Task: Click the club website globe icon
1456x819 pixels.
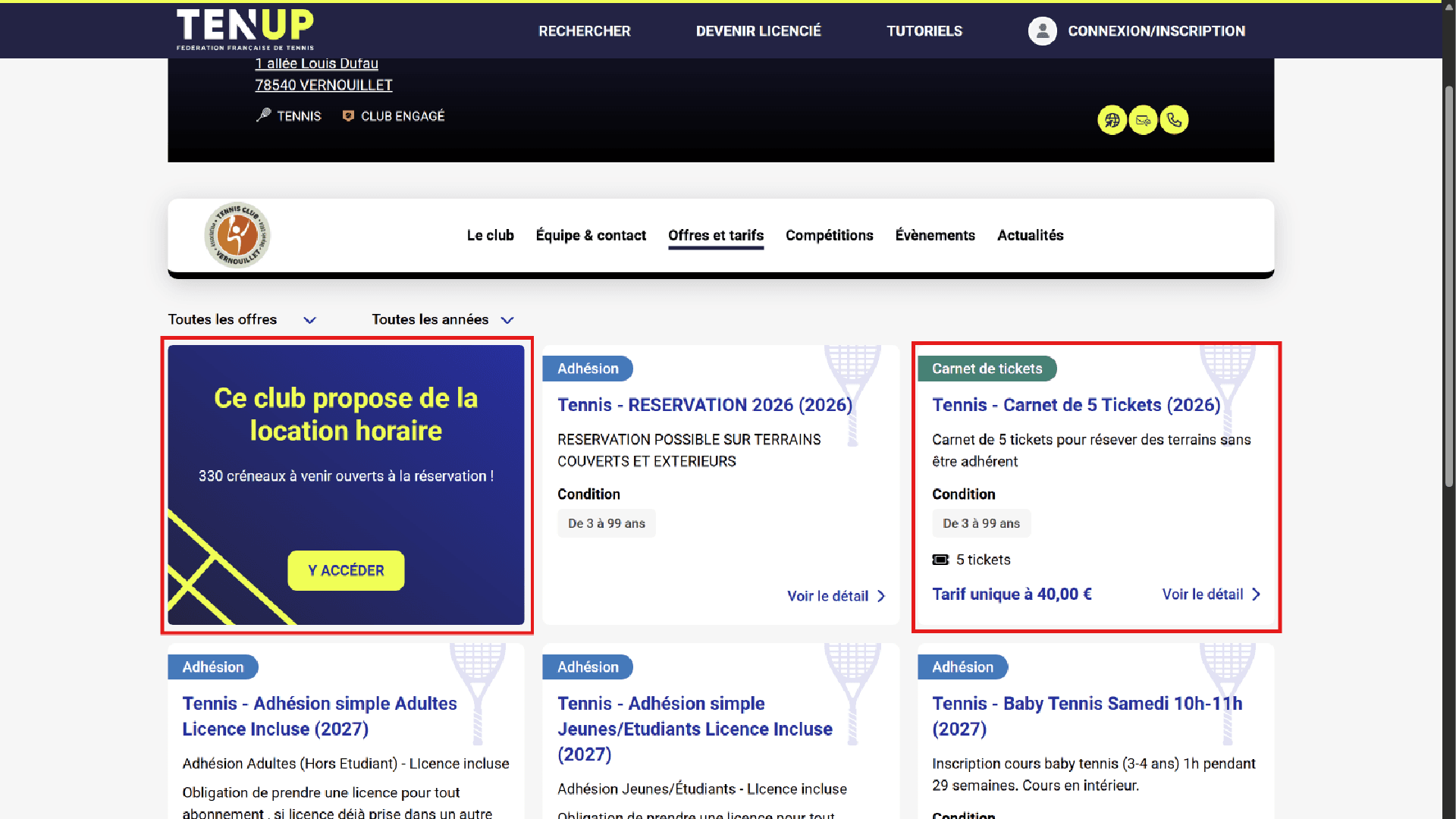Action: 1112,120
